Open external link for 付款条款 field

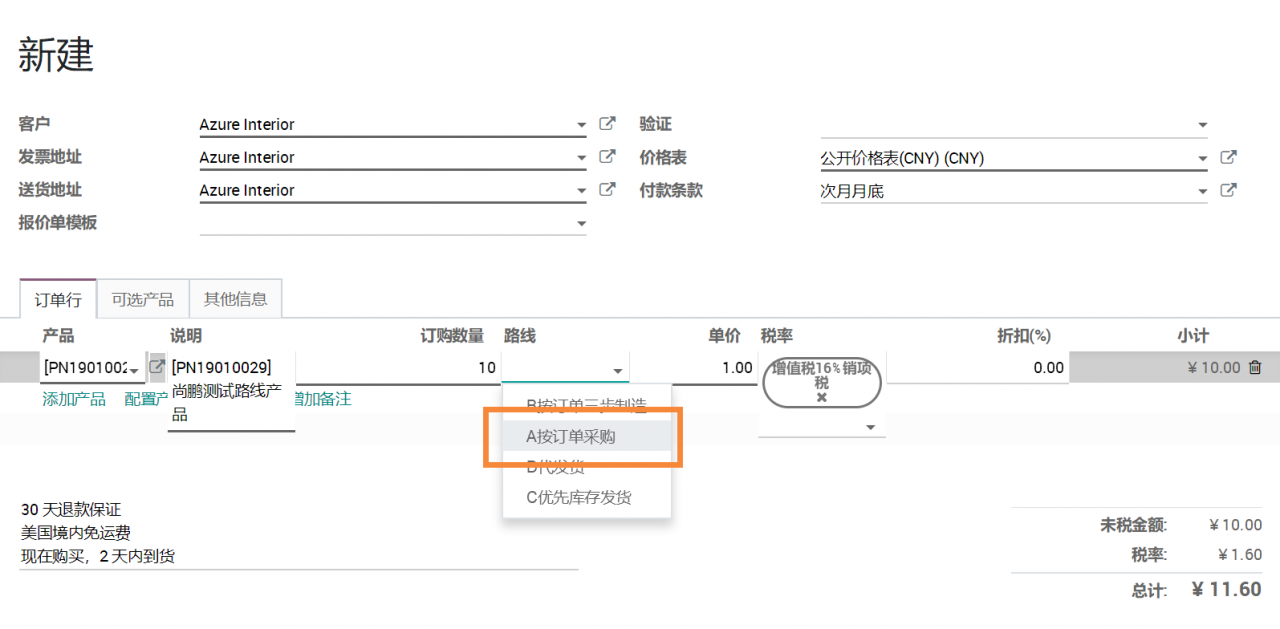1229,190
